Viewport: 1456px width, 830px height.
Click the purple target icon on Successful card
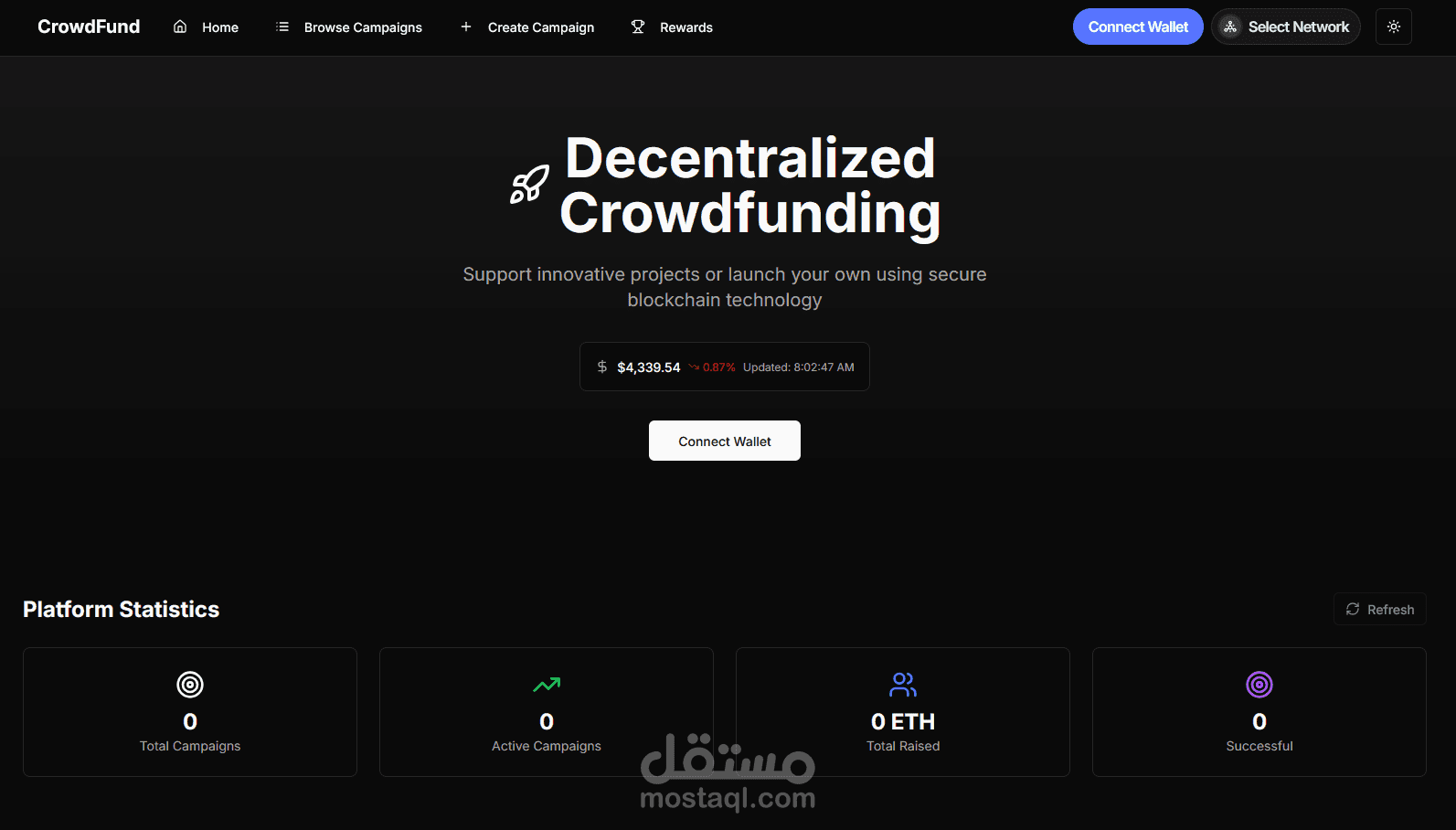pos(1259,684)
